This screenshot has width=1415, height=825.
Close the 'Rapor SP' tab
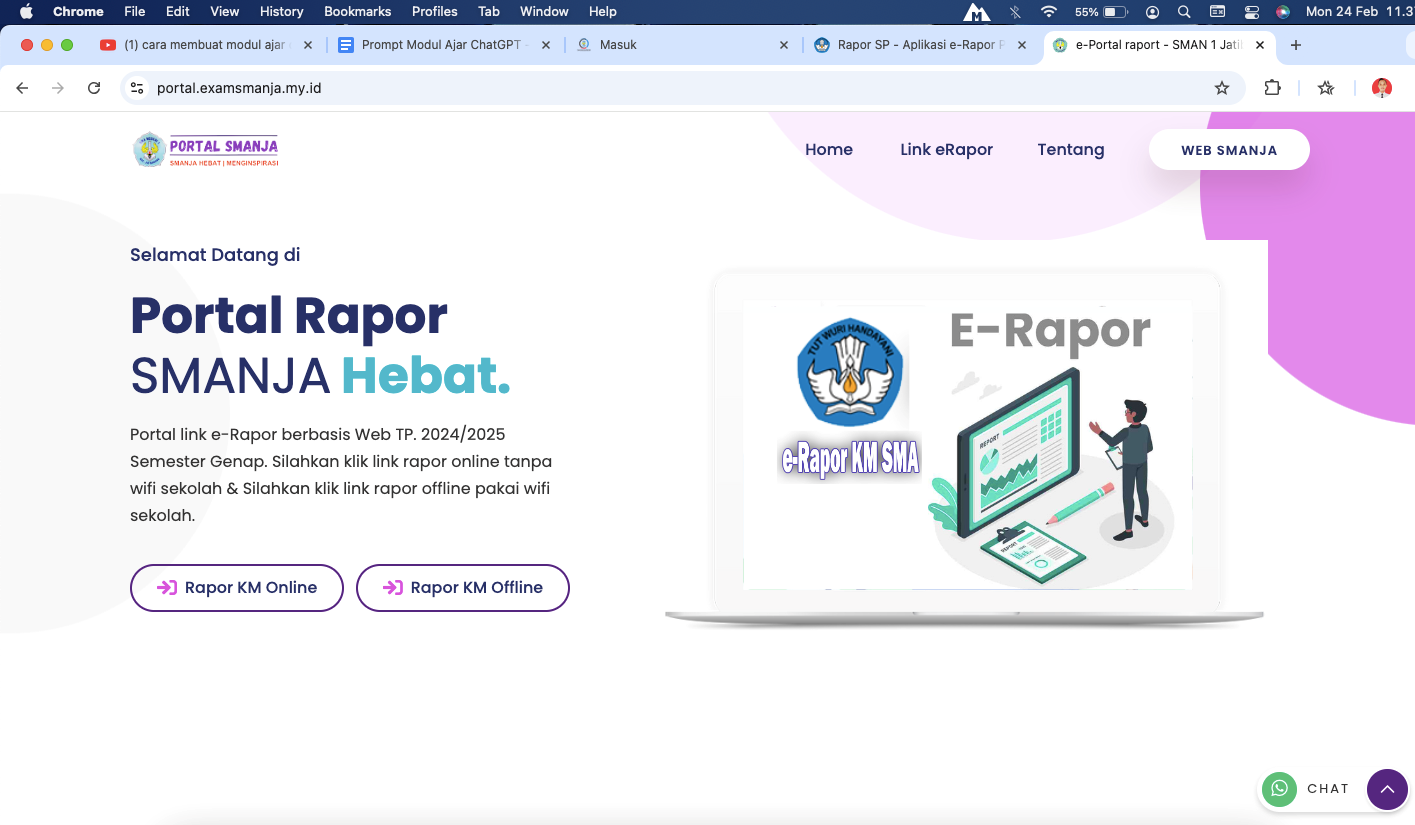click(1022, 45)
